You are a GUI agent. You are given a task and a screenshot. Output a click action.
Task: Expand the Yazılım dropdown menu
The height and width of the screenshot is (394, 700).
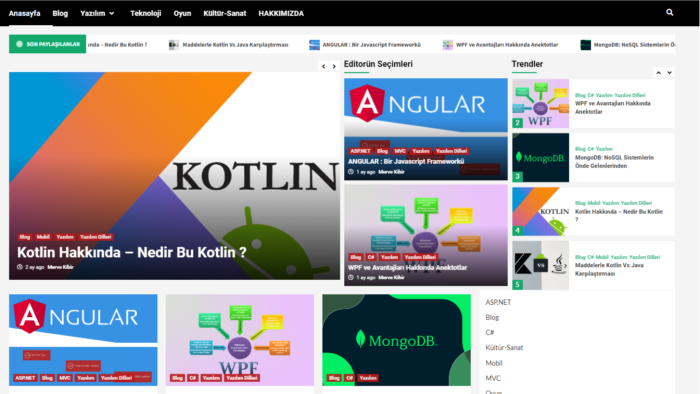[97, 13]
